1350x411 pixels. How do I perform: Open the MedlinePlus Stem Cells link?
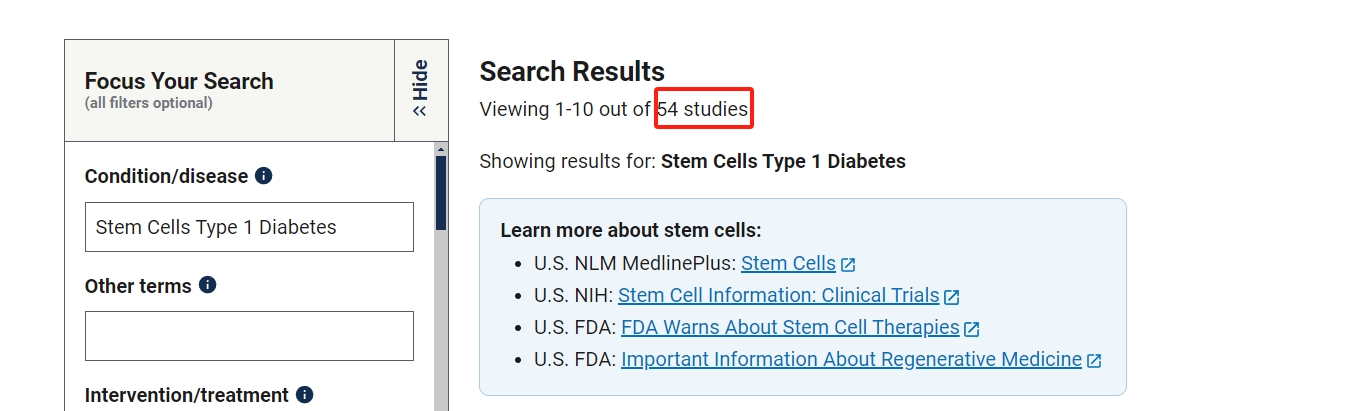tap(788, 264)
